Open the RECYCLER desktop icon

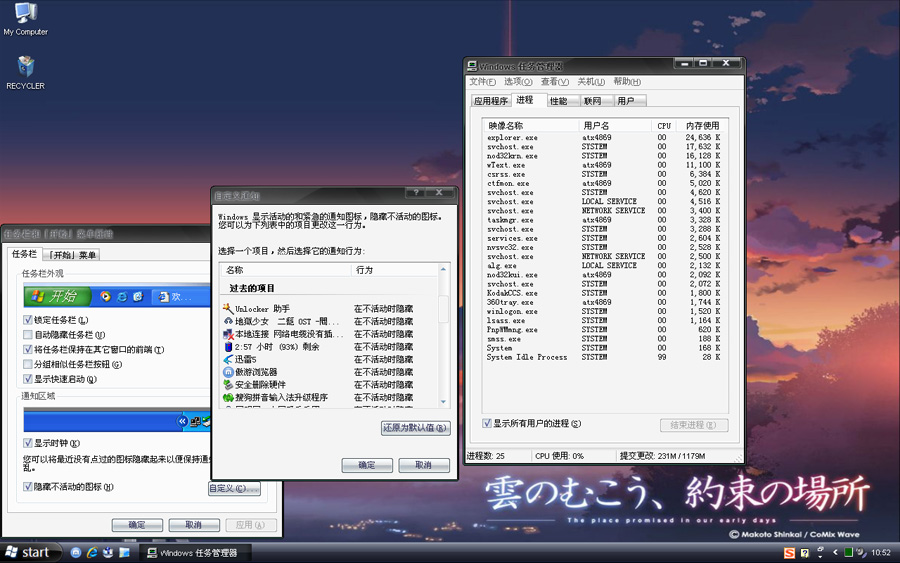coord(25,68)
